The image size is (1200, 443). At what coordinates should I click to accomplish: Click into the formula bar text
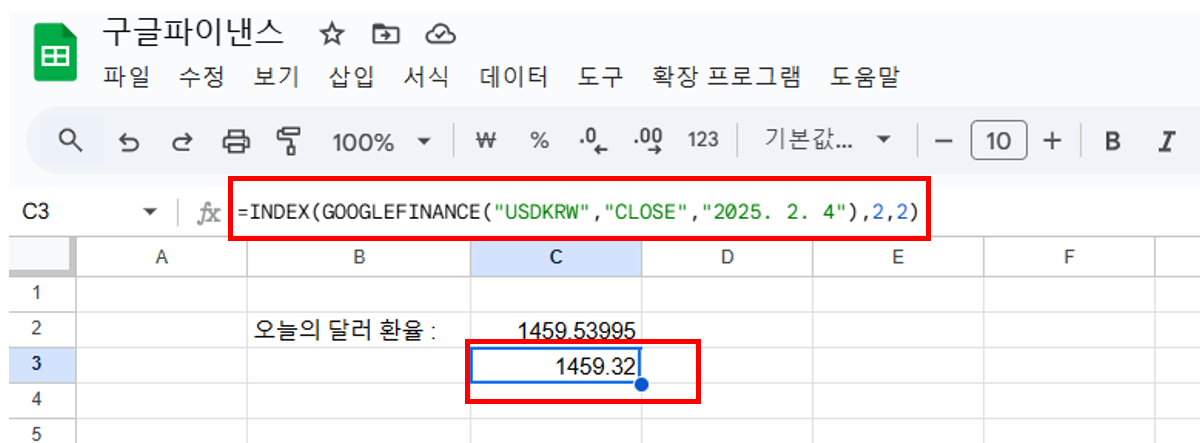(578, 212)
